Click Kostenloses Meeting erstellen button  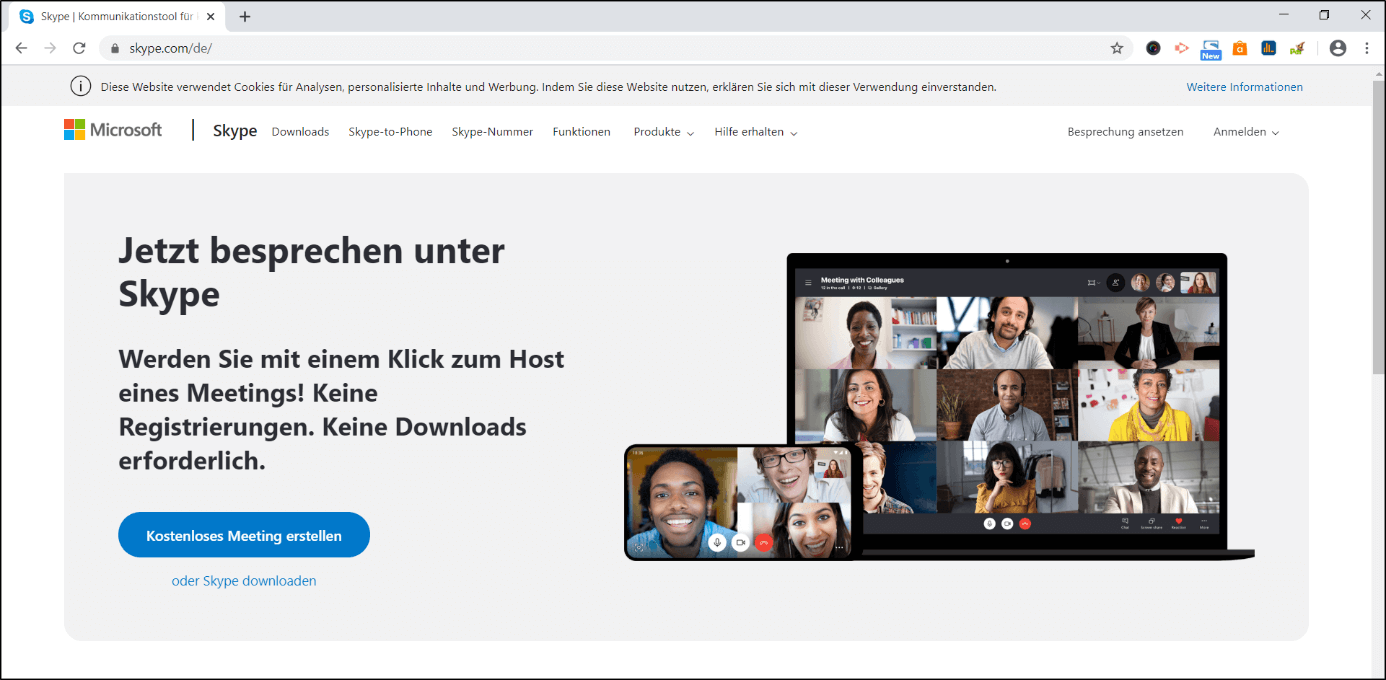[244, 535]
